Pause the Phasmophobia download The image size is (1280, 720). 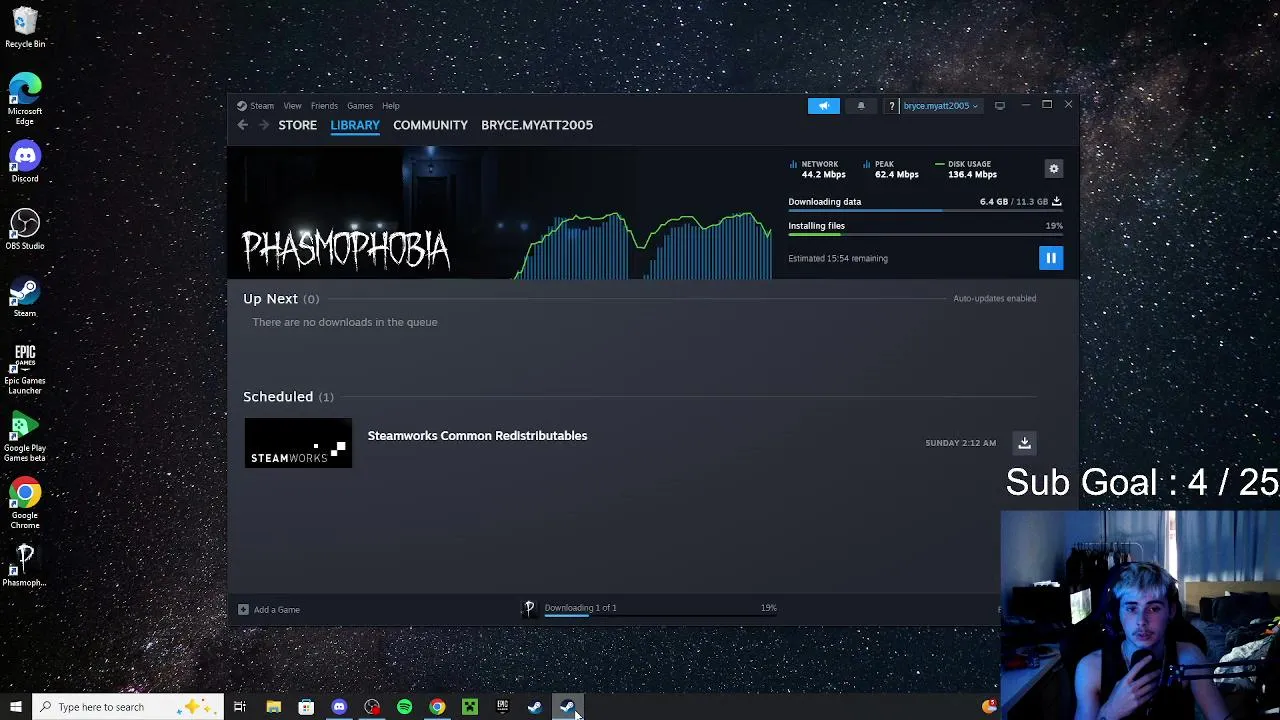1051,258
